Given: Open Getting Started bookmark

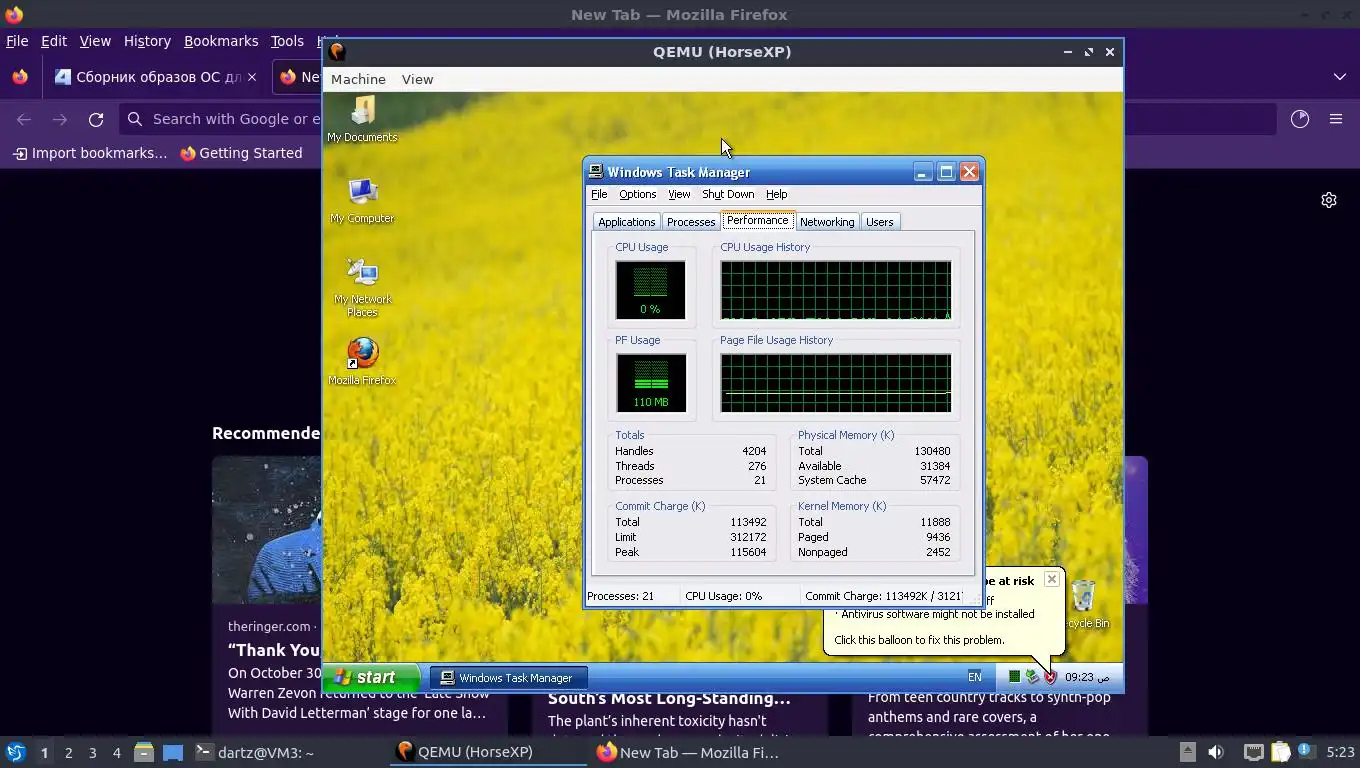Looking at the screenshot, I should point(241,153).
